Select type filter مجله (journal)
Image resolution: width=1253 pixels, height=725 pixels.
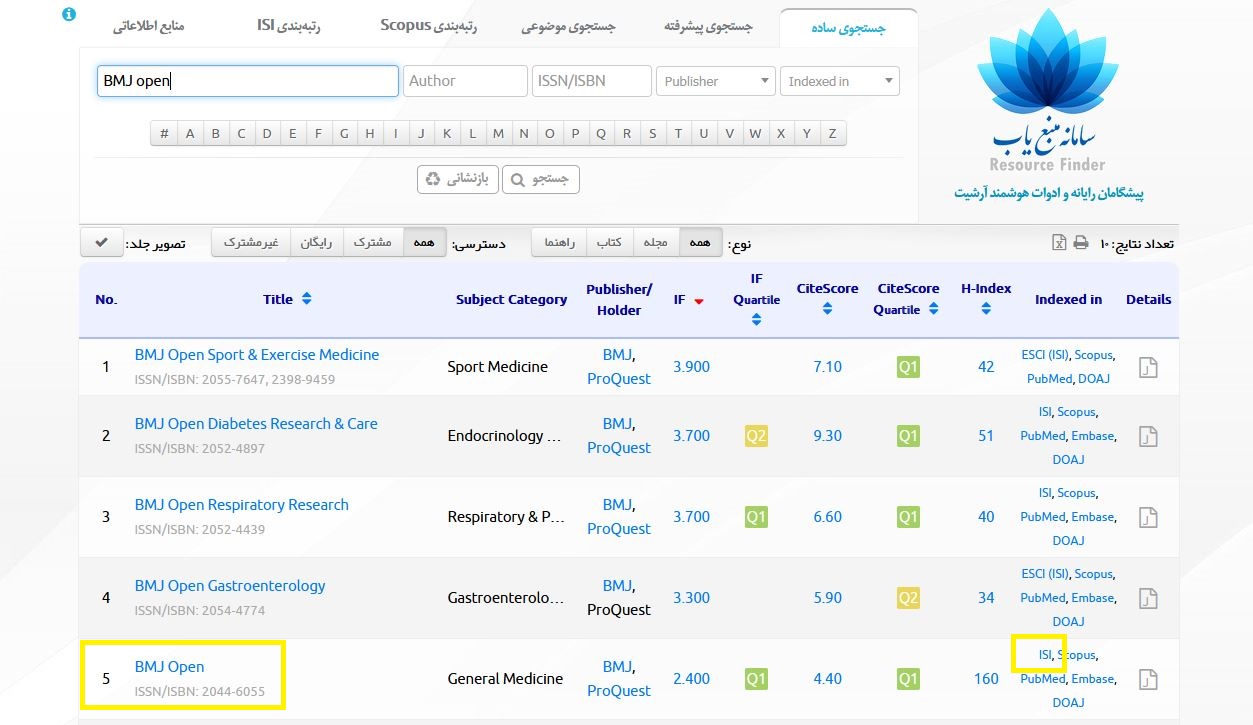pos(655,243)
